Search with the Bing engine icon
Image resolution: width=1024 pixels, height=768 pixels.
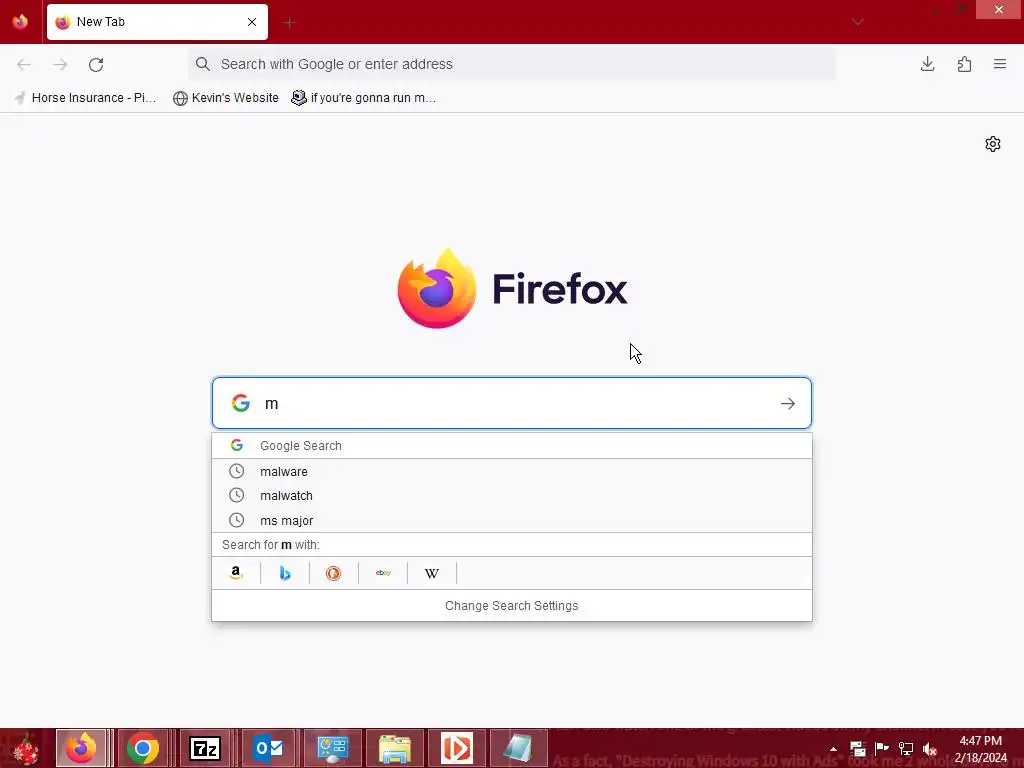point(285,573)
